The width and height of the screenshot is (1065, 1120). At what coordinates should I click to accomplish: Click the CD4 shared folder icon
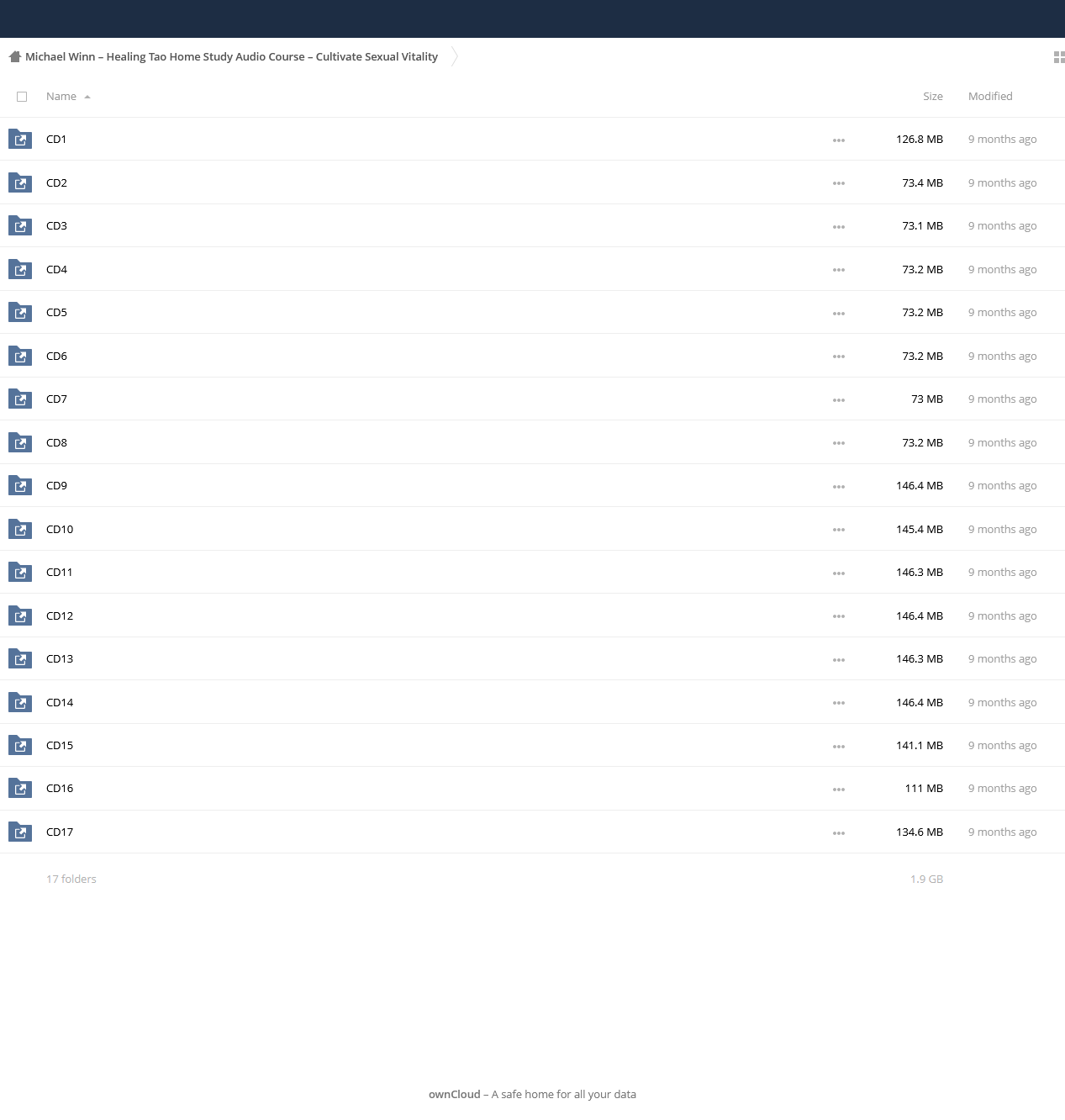20,269
